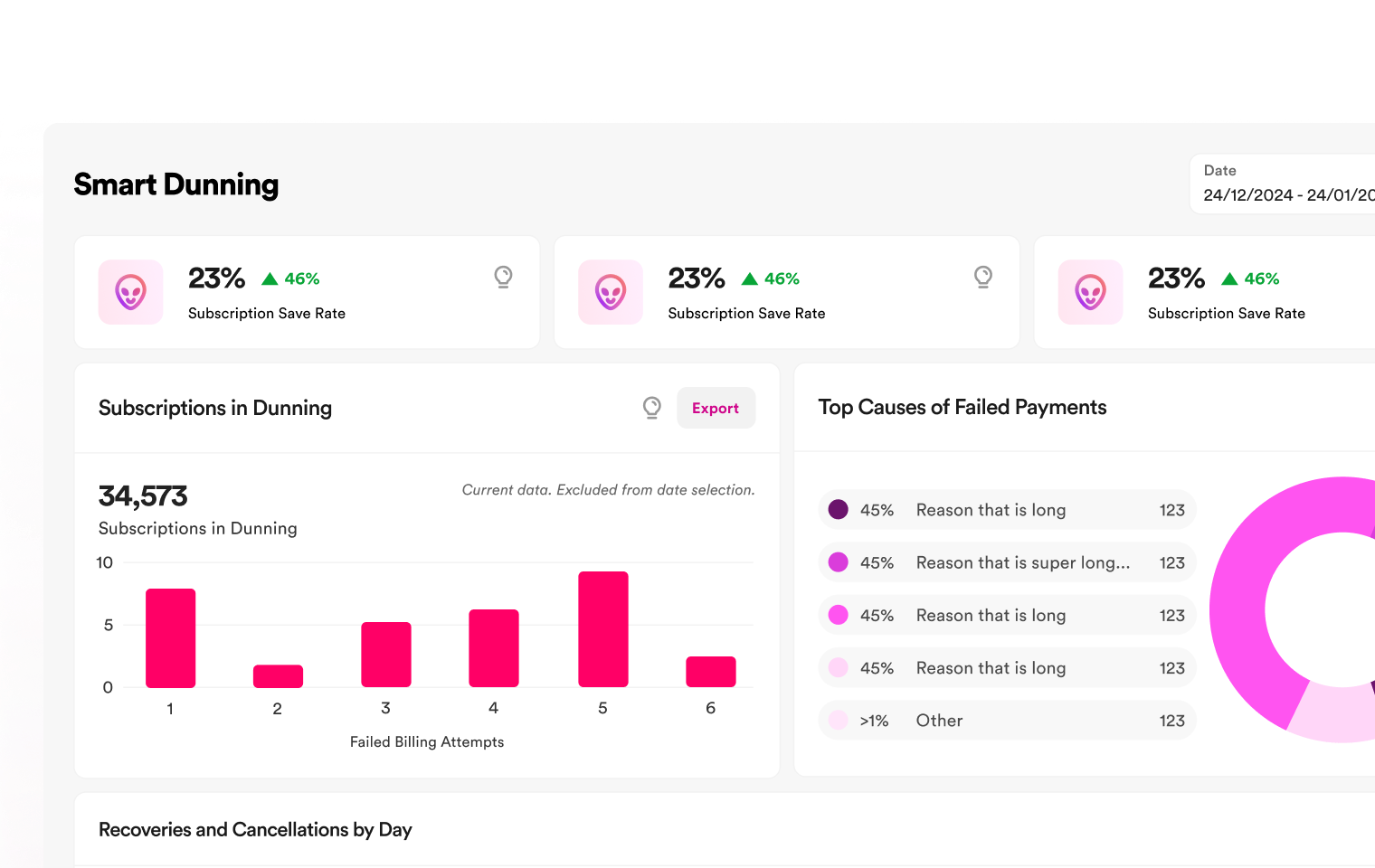Viewport: 1375px width, 868px height.
Task: Click the bar for 5 failed billing attempts
Action: [602, 629]
